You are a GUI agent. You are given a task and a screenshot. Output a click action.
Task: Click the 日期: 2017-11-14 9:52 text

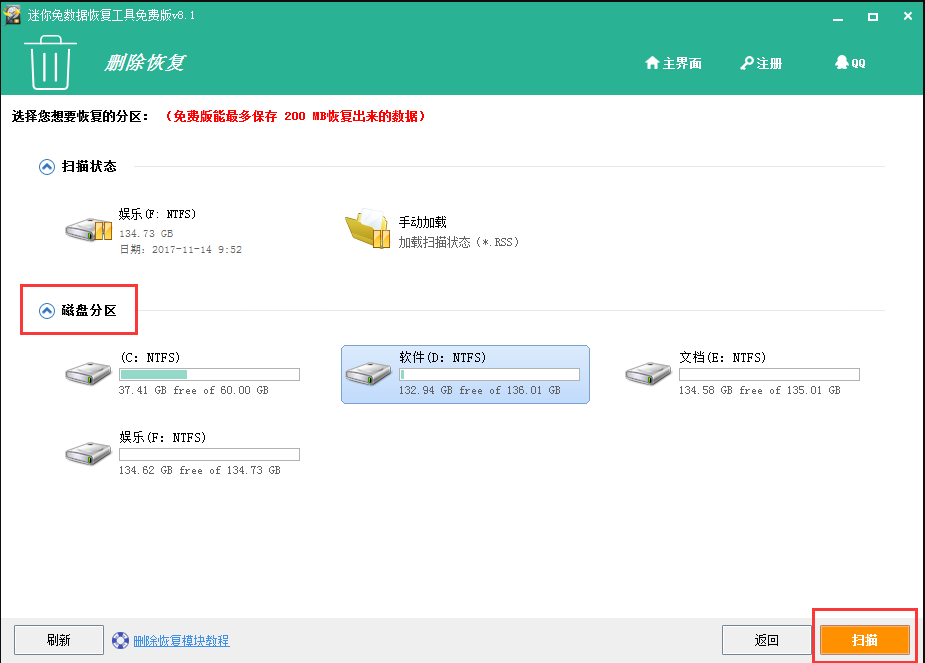point(181,250)
